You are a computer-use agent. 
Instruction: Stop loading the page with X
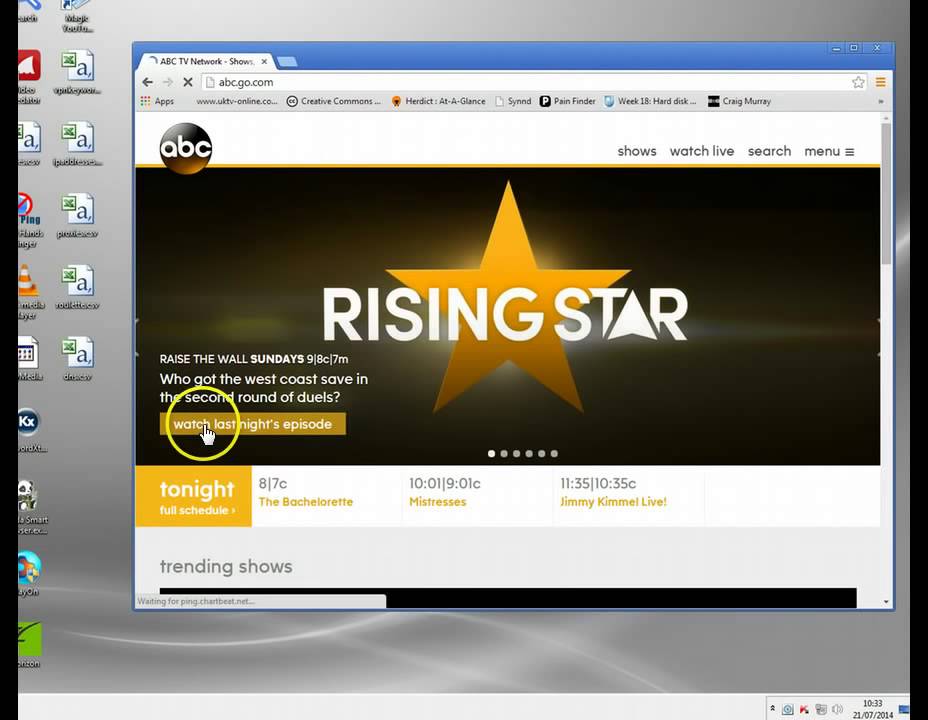pos(188,82)
